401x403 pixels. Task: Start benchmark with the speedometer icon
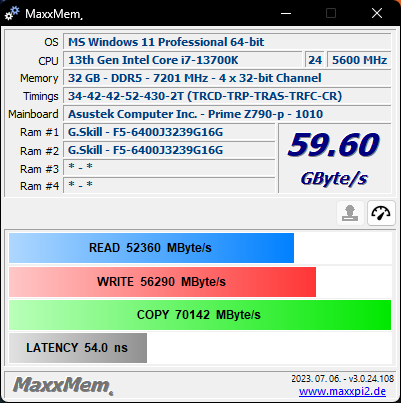point(381,213)
